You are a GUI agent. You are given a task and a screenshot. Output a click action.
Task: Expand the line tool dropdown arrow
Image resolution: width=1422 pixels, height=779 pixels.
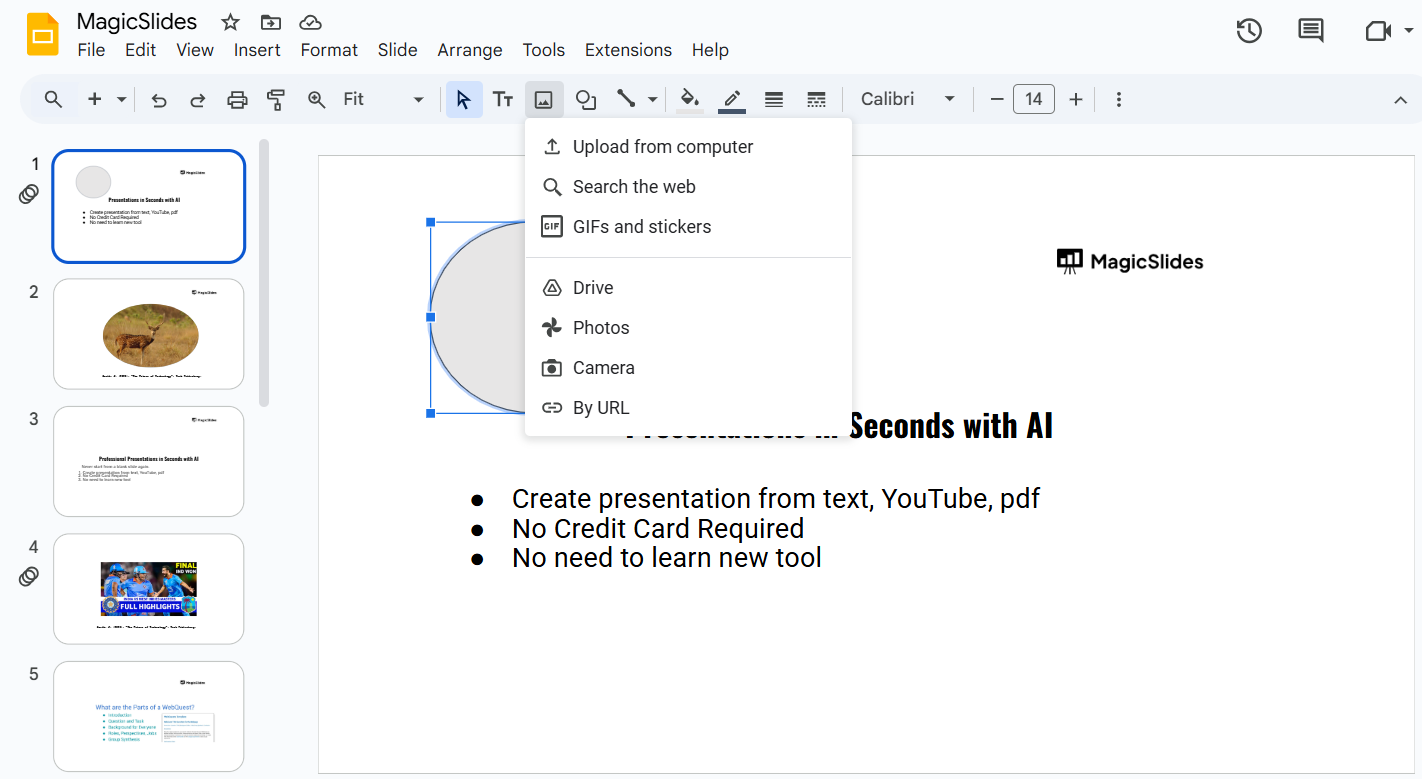(x=653, y=100)
